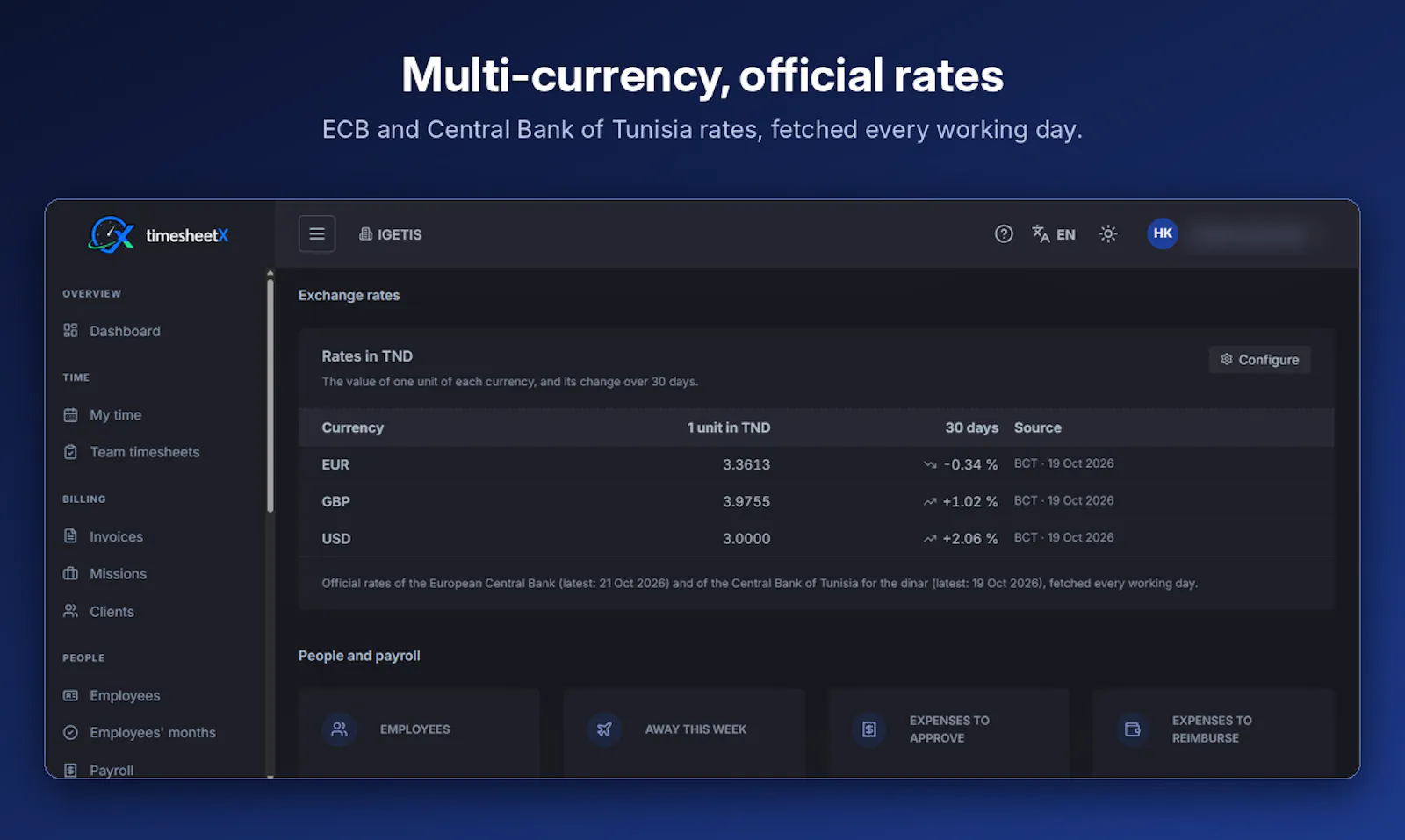Go to My time page
The height and width of the screenshot is (840, 1405).
[115, 415]
